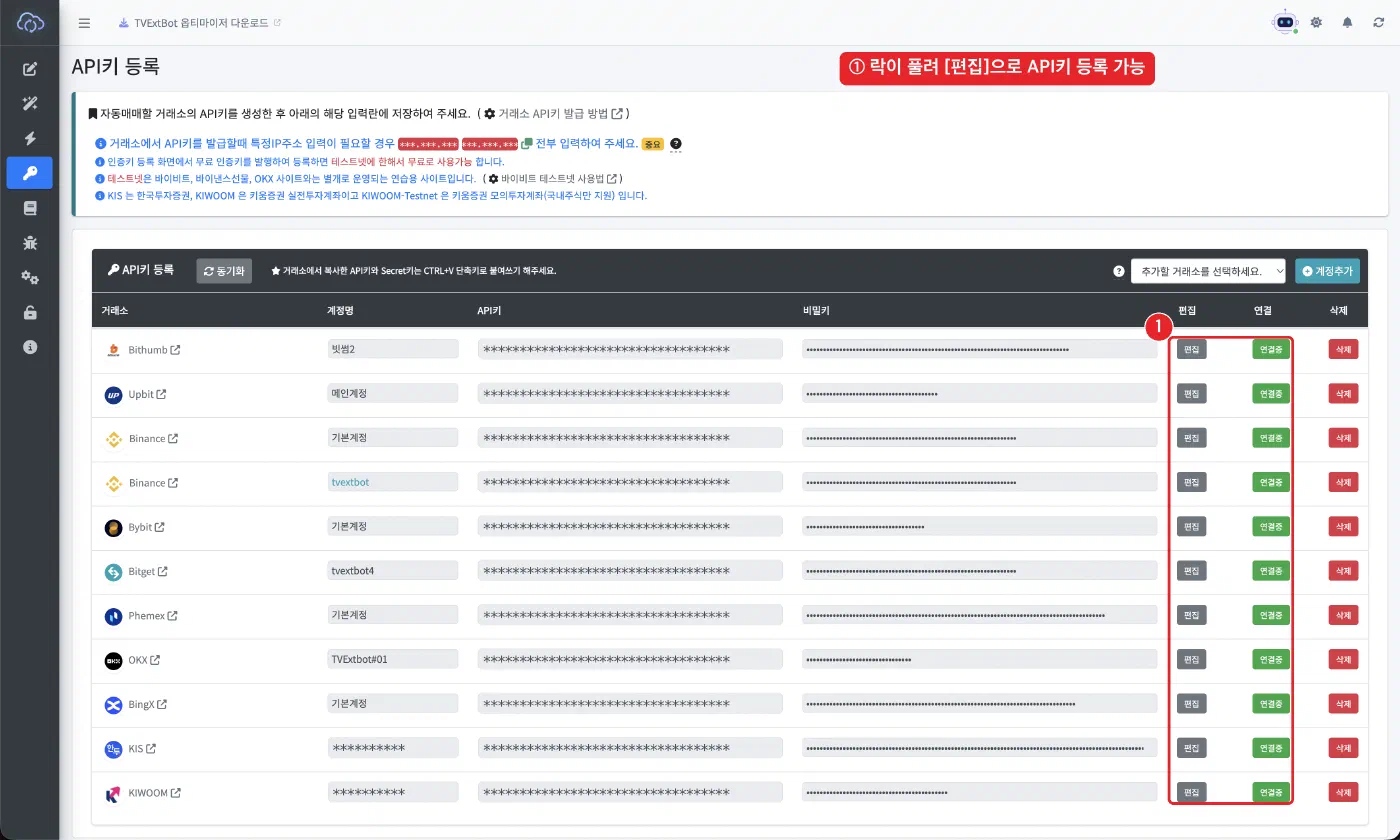Click the tvextbot account name field
The height and width of the screenshot is (840, 1400).
click(x=393, y=482)
